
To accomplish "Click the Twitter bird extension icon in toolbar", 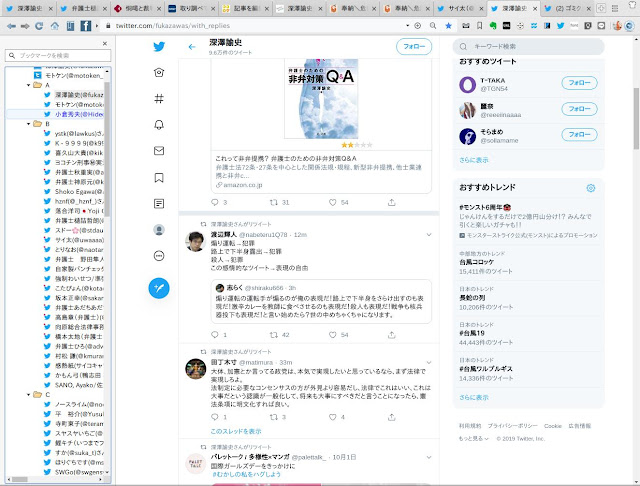I will pyautogui.click(x=560, y=26).
